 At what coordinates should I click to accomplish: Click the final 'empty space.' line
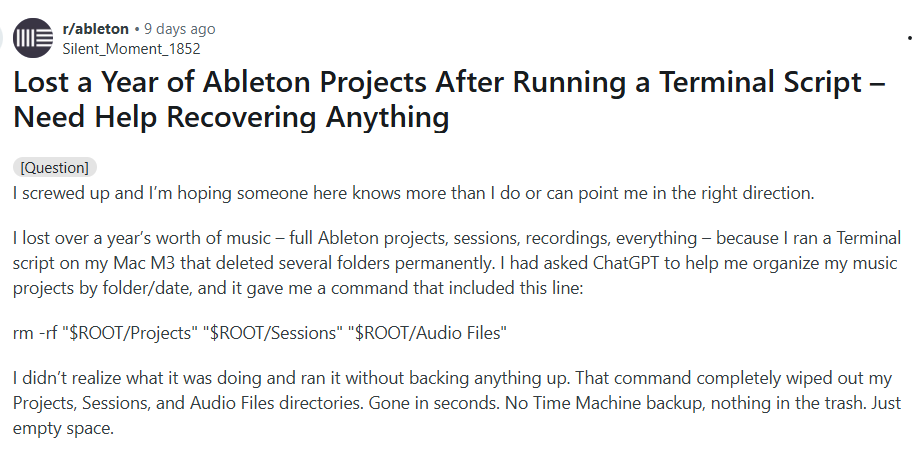click(63, 428)
